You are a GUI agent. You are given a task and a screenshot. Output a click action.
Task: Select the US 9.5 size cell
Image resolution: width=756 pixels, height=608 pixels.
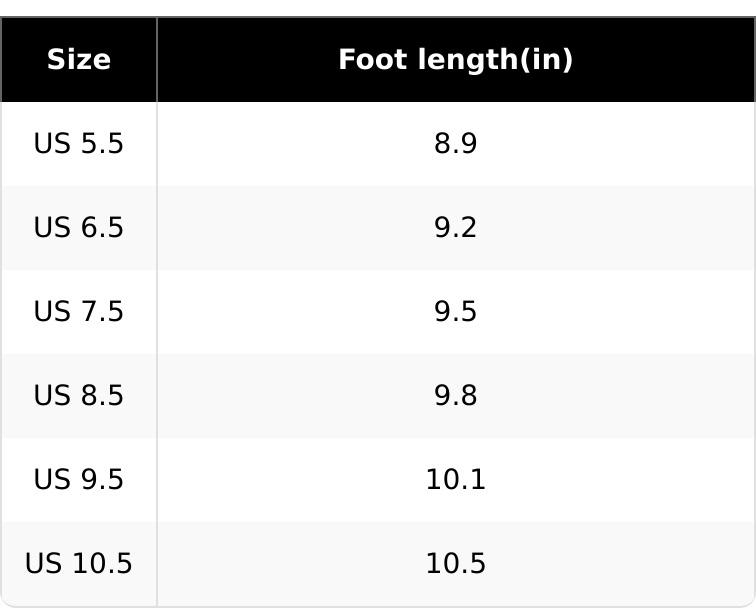(79, 480)
